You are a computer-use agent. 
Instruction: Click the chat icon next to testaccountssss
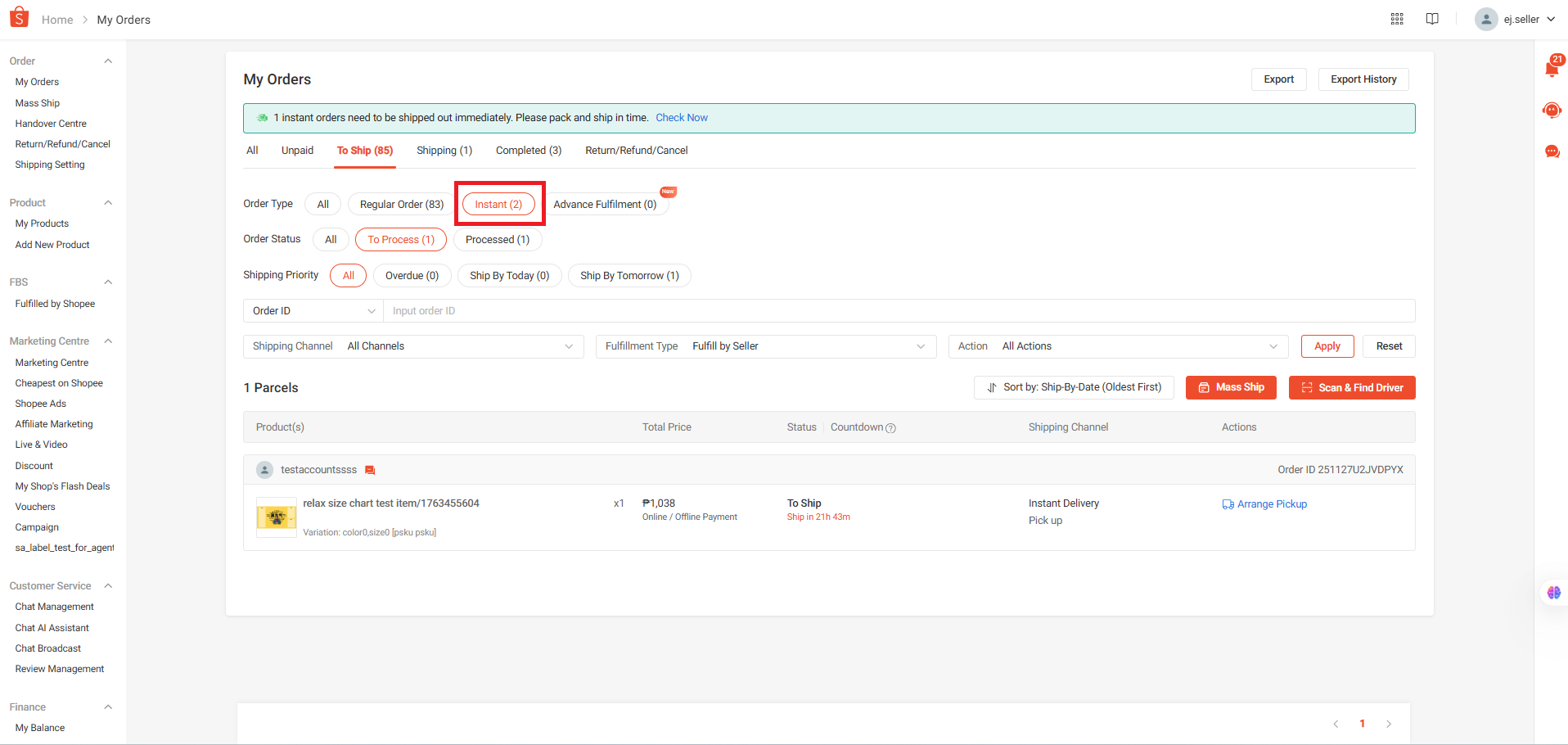tap(370, 470)
